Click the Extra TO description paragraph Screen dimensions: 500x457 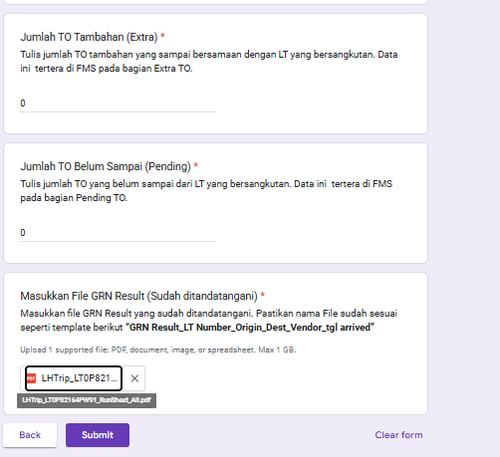(209, 61)
